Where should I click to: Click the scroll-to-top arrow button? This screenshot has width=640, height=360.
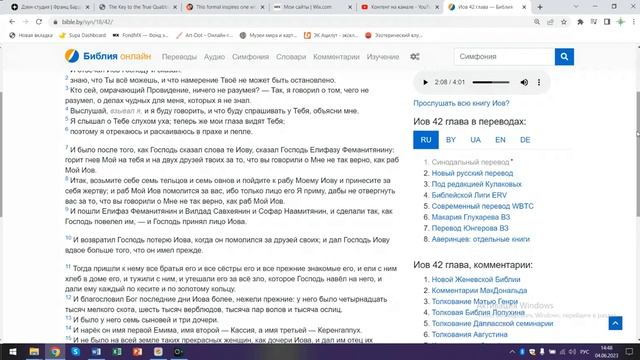click(615, 323)
